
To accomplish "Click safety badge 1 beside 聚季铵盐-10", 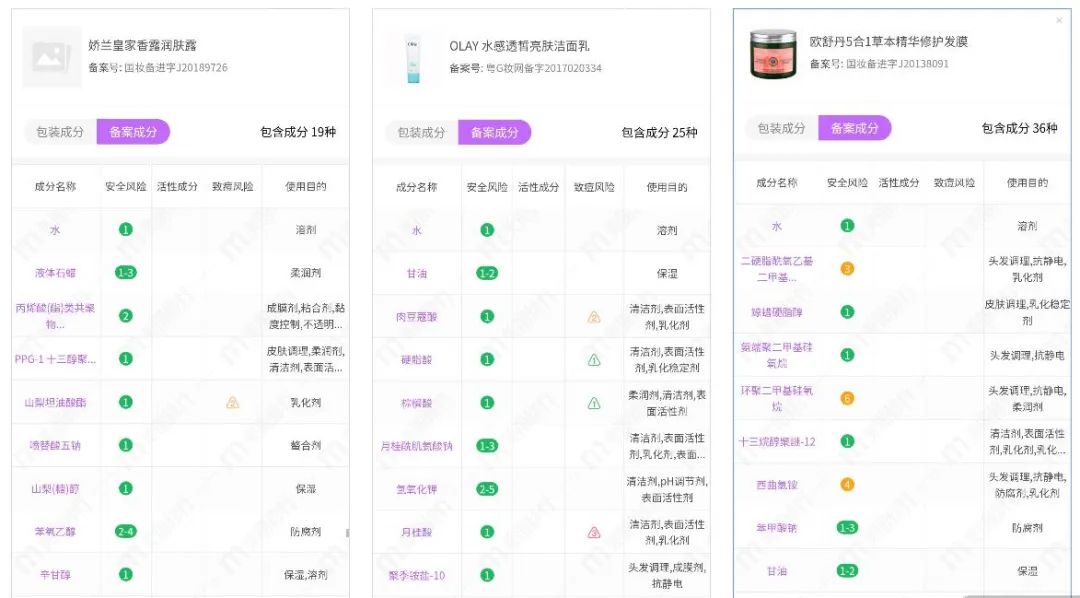I will point(487,575).
